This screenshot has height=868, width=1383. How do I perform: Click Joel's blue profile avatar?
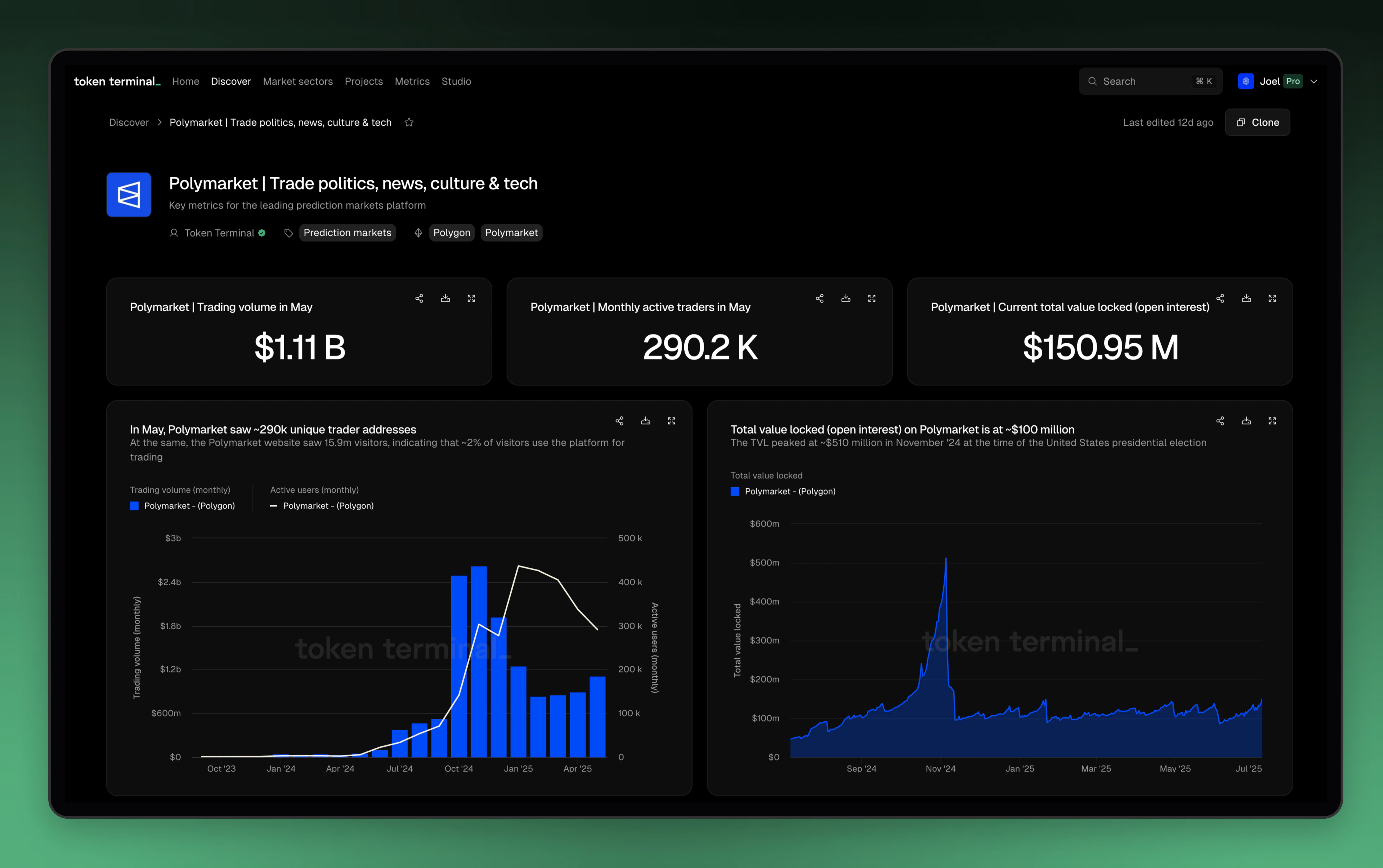[x=1246, y=81]
